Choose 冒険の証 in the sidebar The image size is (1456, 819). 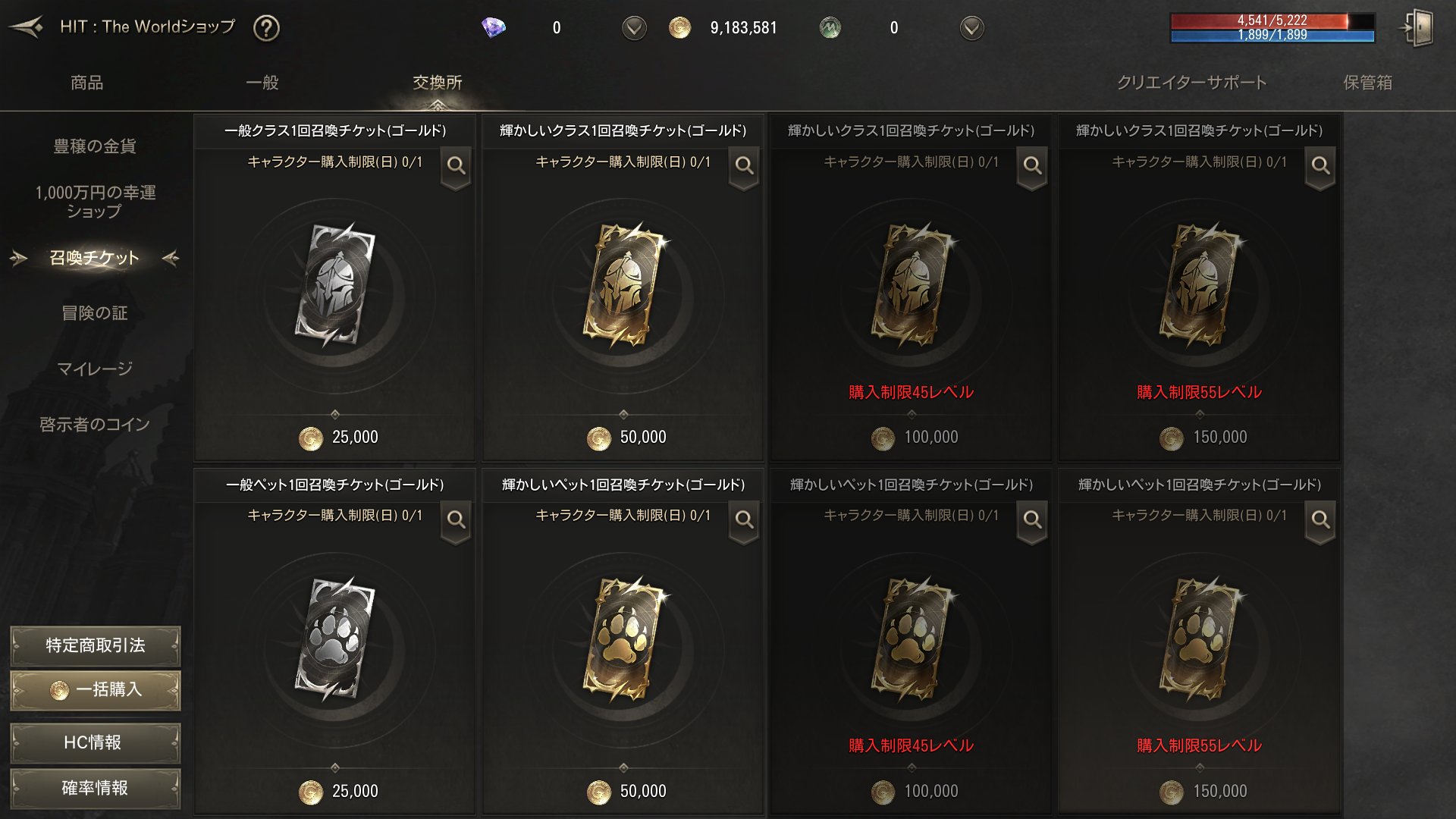95,312
